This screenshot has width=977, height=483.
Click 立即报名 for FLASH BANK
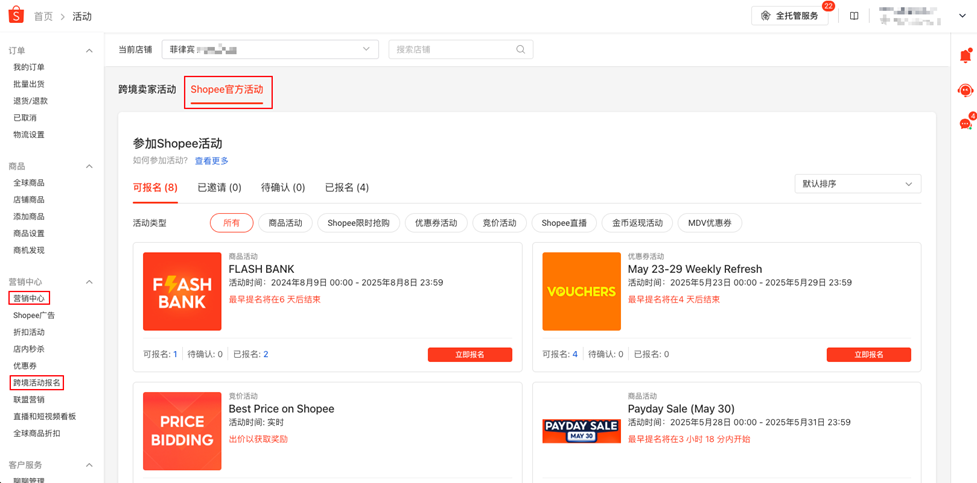click(470, 355)
